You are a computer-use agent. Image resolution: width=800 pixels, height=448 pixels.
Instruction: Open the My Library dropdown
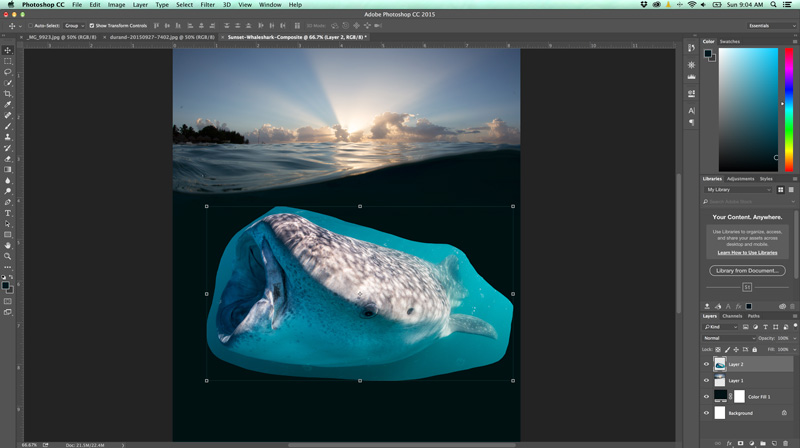pyautogui.click(x=739, y=189)
